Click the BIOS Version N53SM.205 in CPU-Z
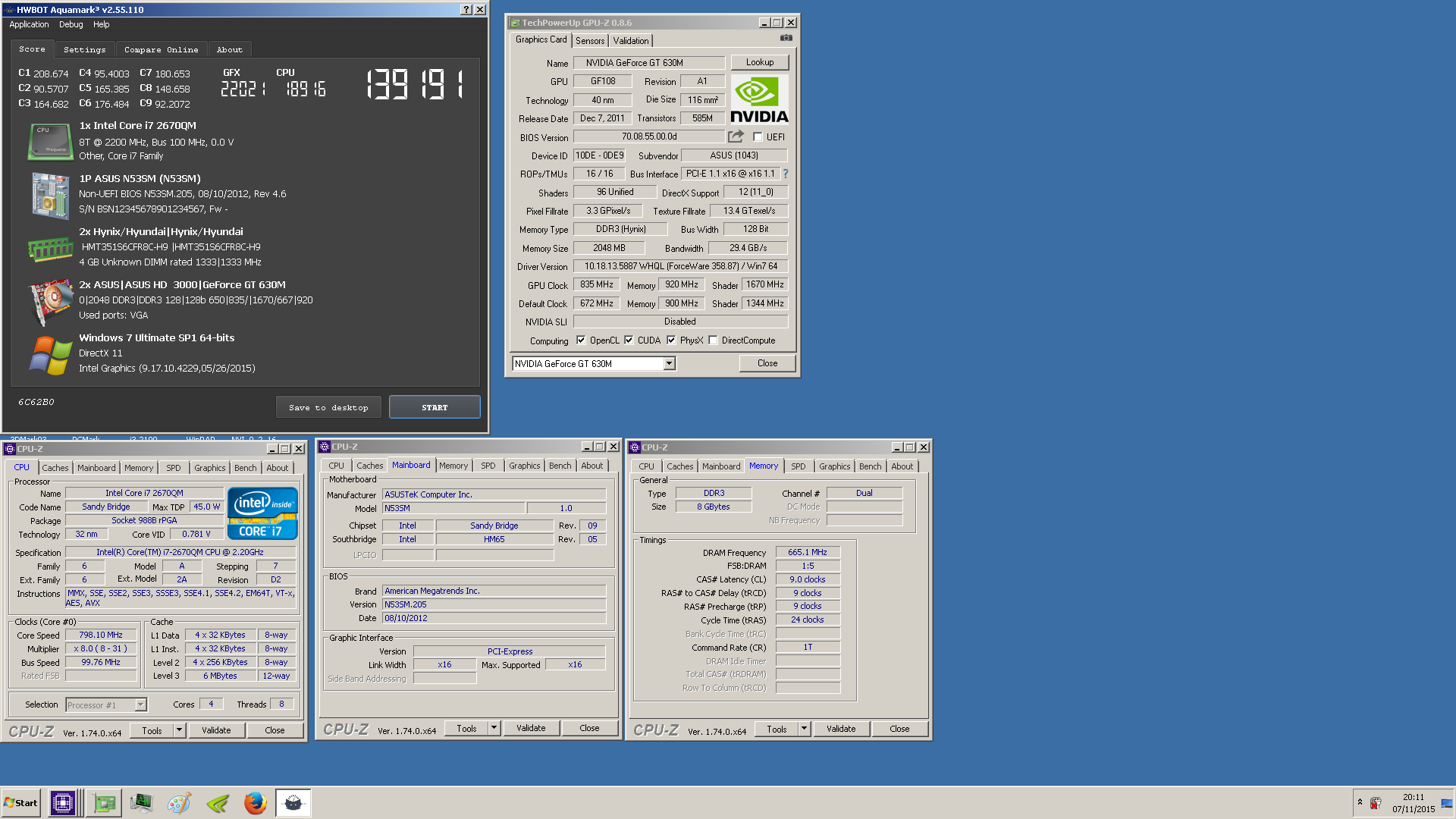 coord(494,604)
